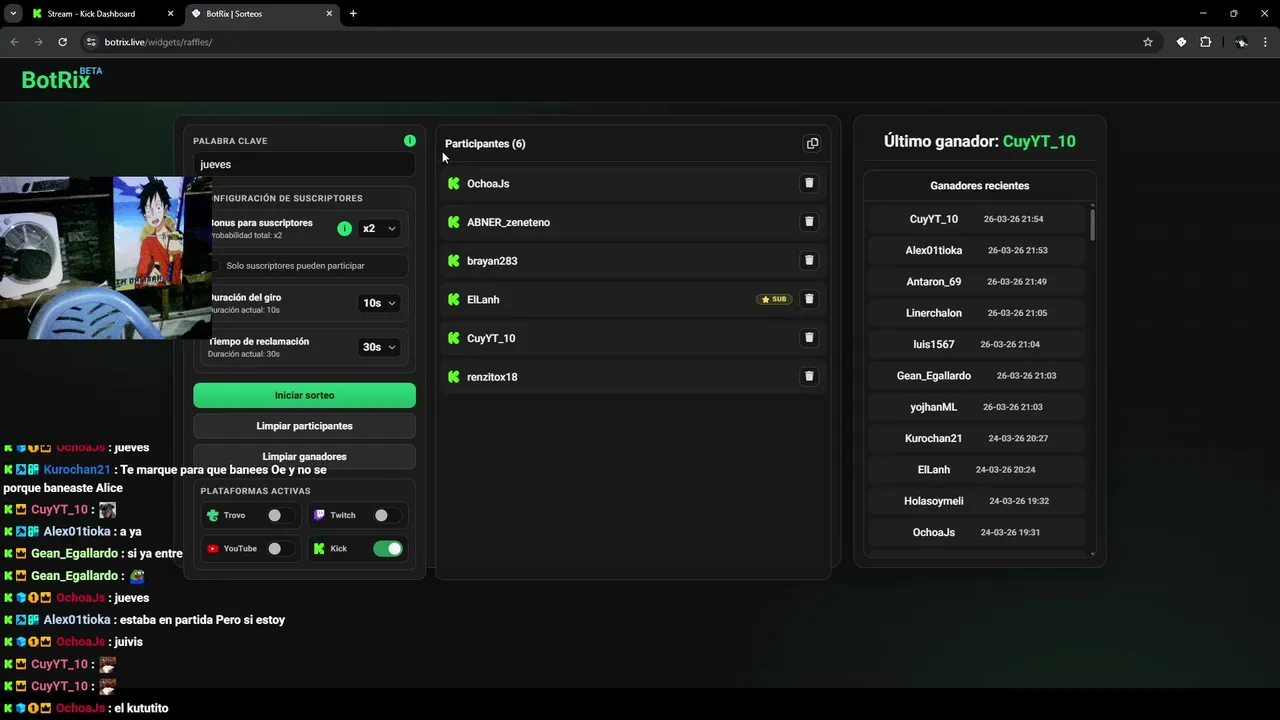The image size is (1280, 720).
Task: Enable the Twitch platform toggle
Action: click(387, 515)
